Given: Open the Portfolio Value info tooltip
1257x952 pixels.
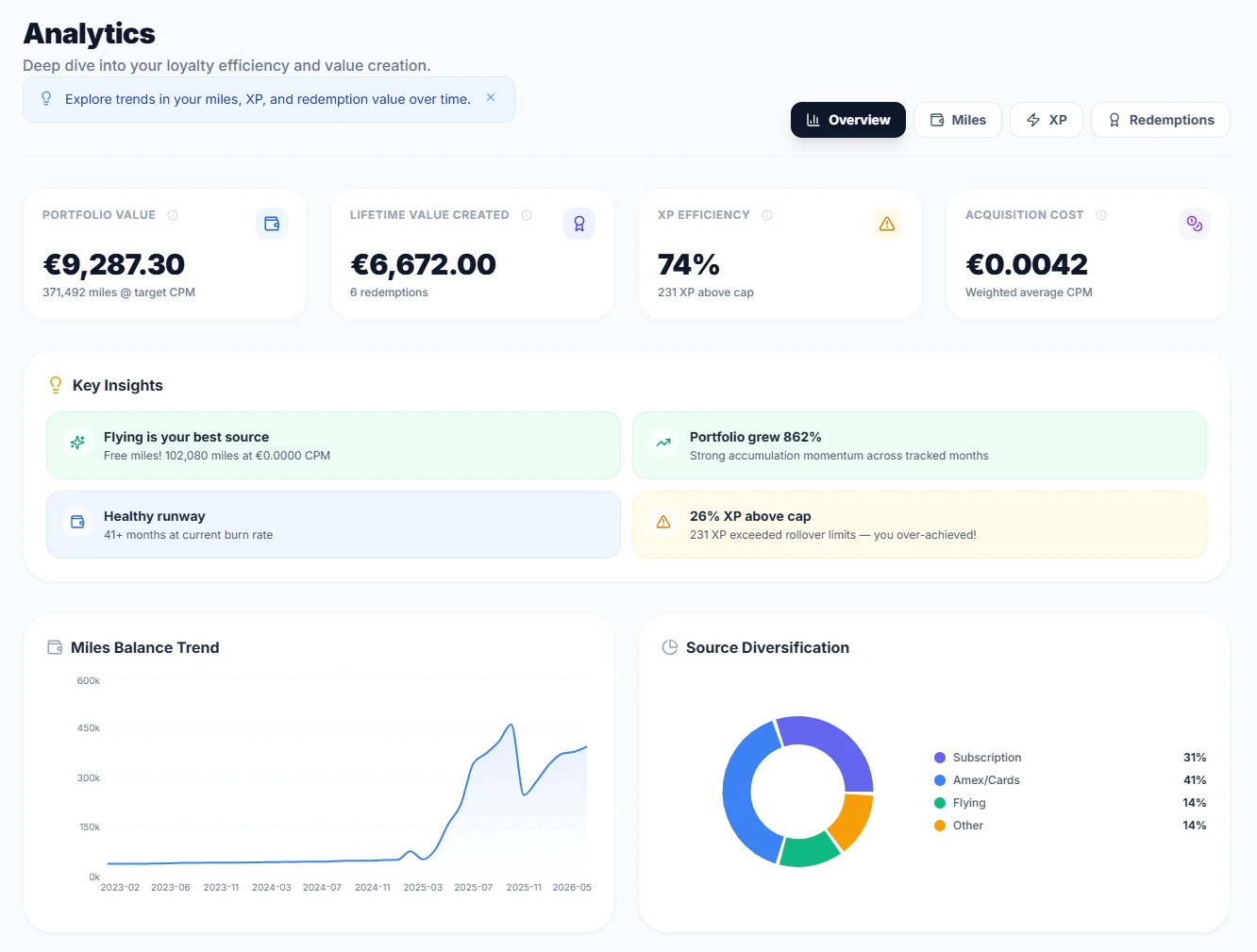Looking at the screenshot, I should point(174,214).
